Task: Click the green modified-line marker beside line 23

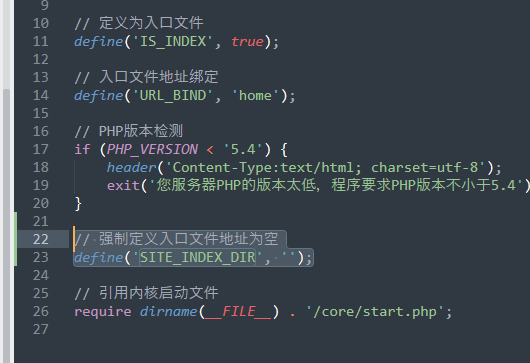Action: point(16,258)
